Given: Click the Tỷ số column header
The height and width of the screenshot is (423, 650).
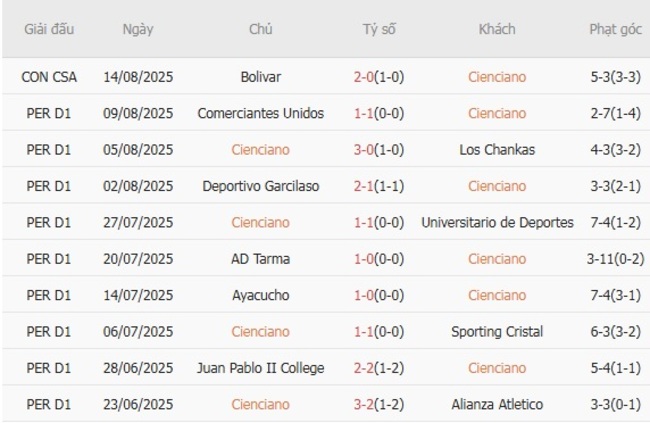Looking at the screenshot, I should (379, 29).
